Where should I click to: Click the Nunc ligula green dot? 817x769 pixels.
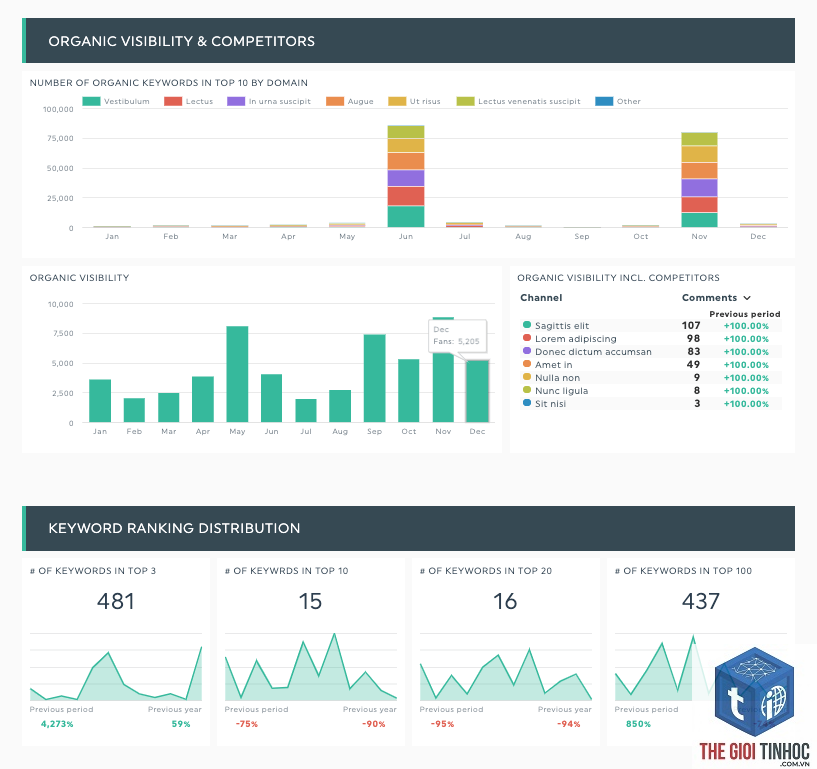[527, 390]
